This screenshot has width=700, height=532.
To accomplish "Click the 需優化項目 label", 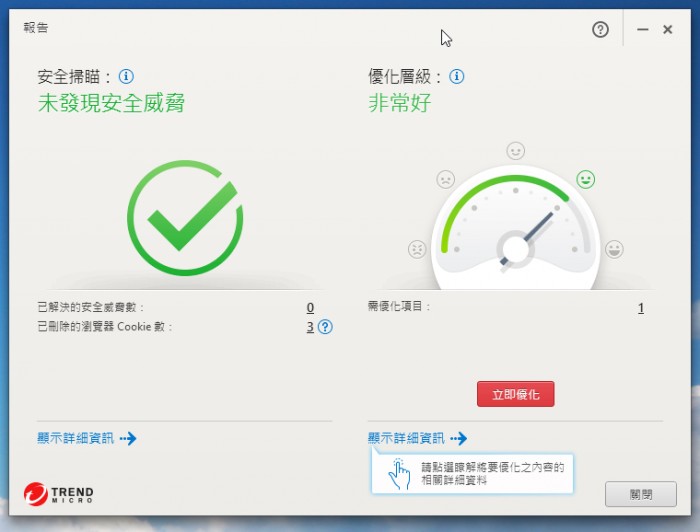I will [399, 306].
